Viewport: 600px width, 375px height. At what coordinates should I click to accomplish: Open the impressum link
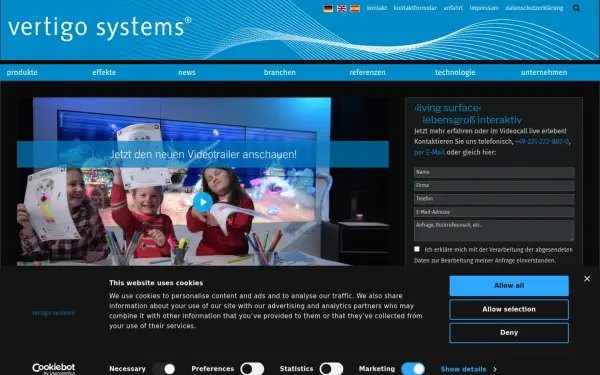point(484,8)
